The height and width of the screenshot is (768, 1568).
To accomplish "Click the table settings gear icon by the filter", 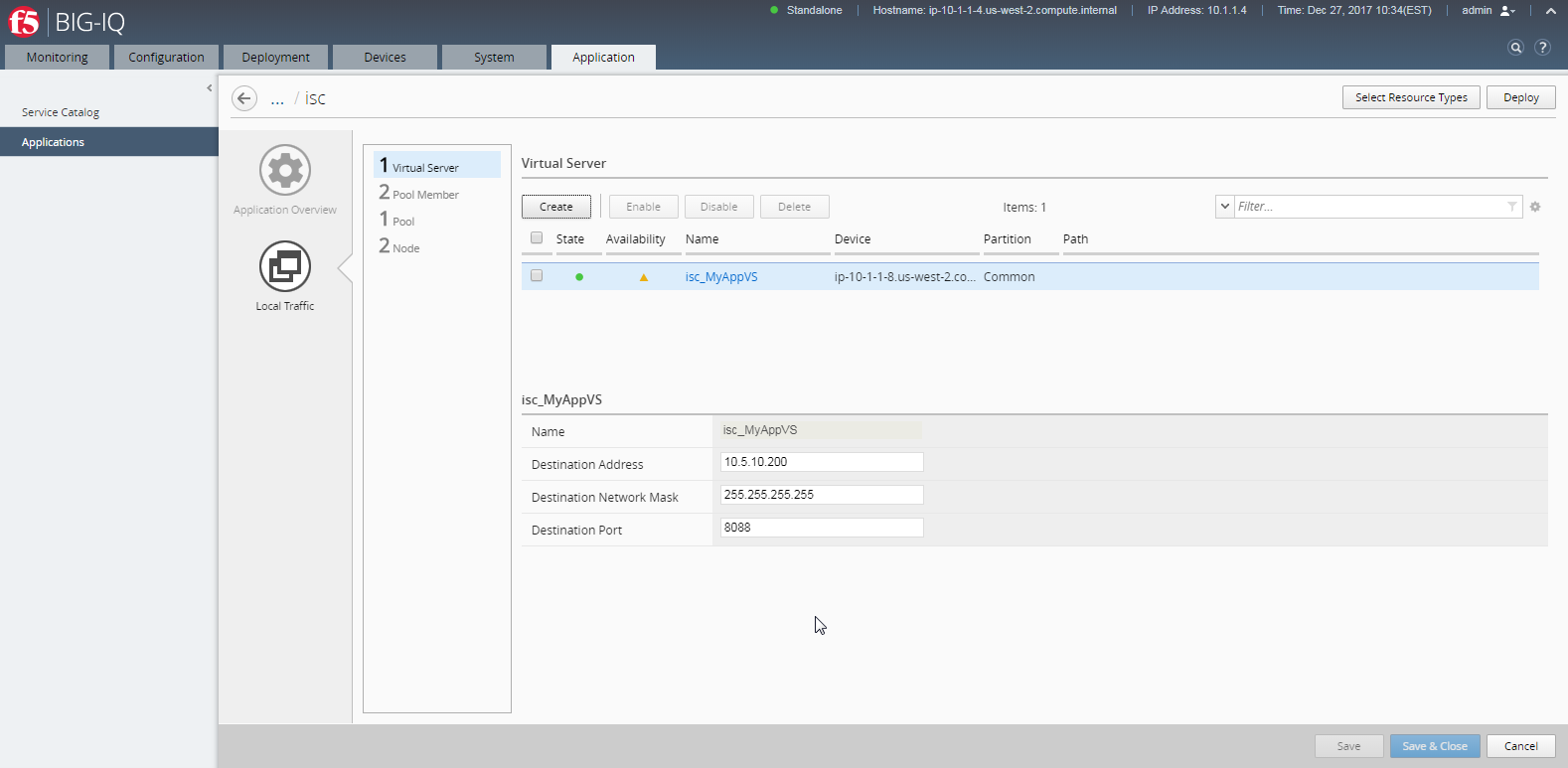I will 1535,207.
